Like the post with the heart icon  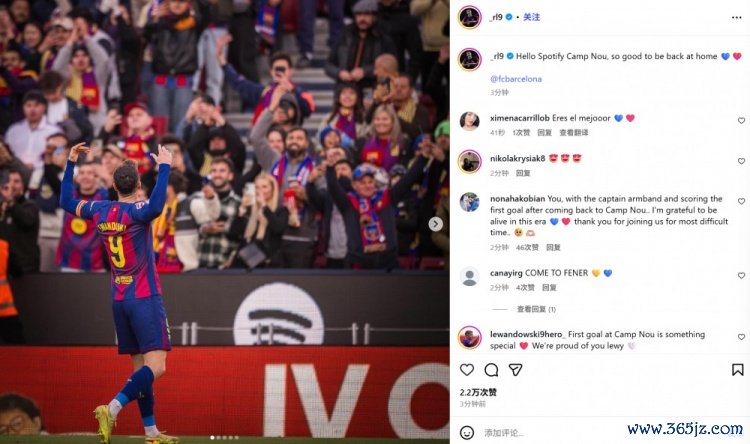pos(467,369)
